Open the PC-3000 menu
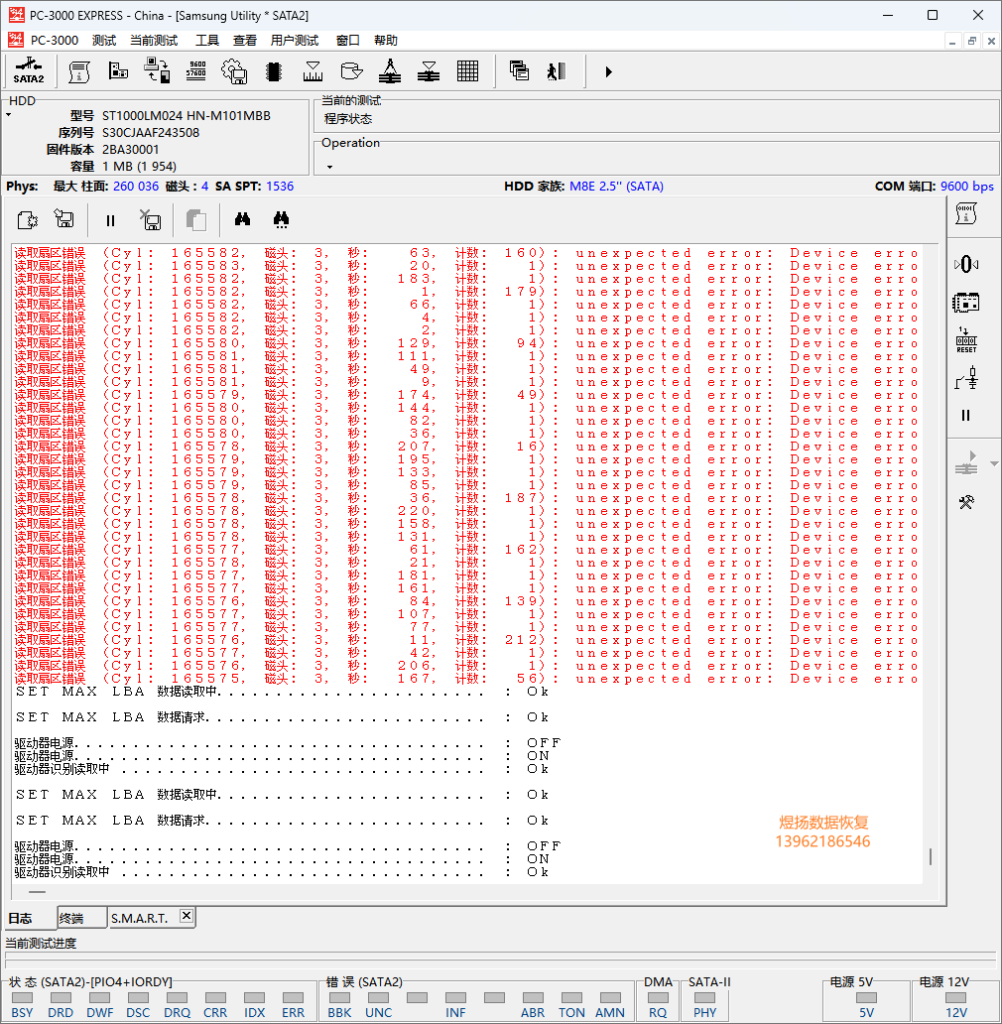This screenshot has width=1002, height=1024. 54,40
